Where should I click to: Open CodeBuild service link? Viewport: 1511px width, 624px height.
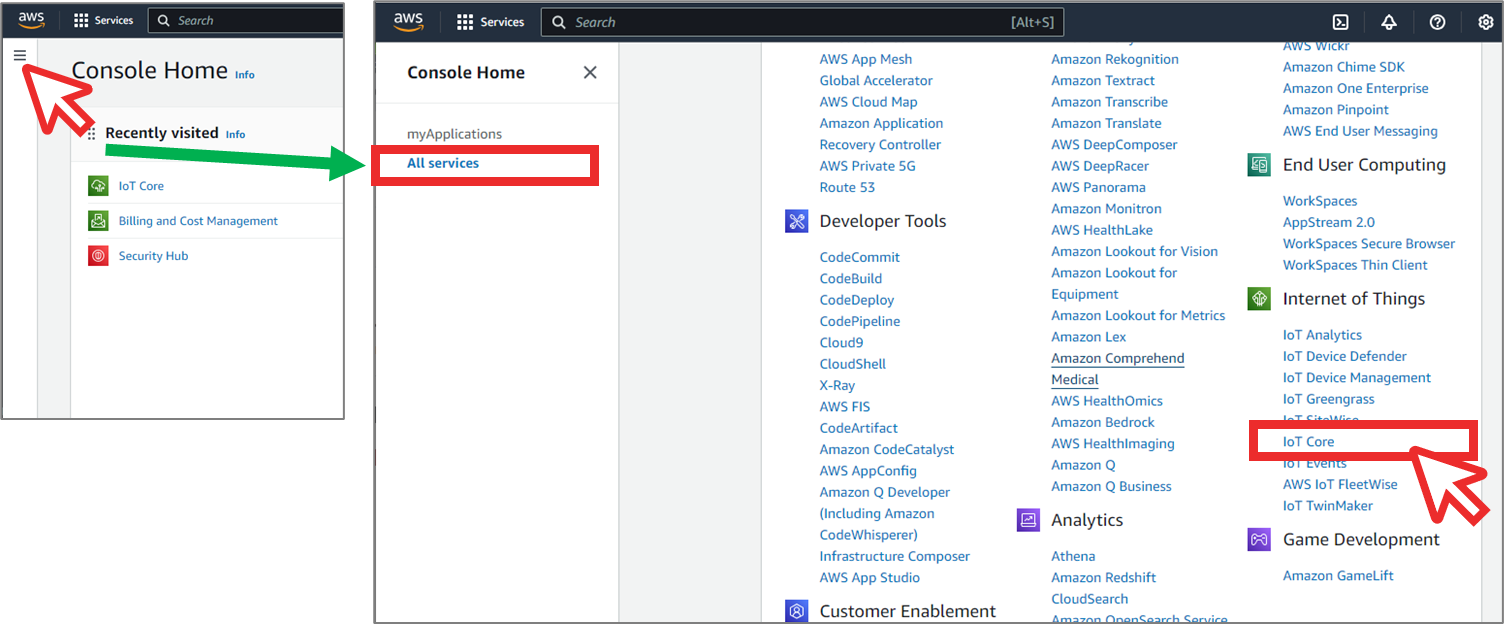click(x=851, y=279)
